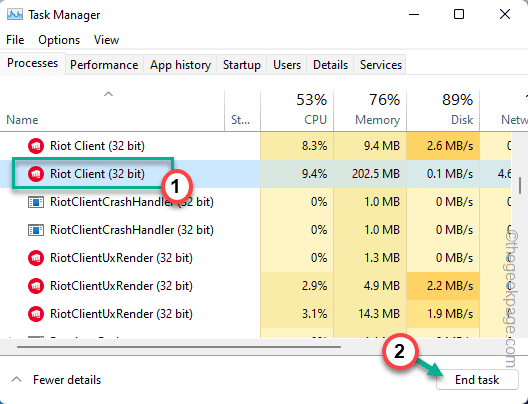Select RiotClientUxRender row with 1.3 MB memory

(256, 258)
